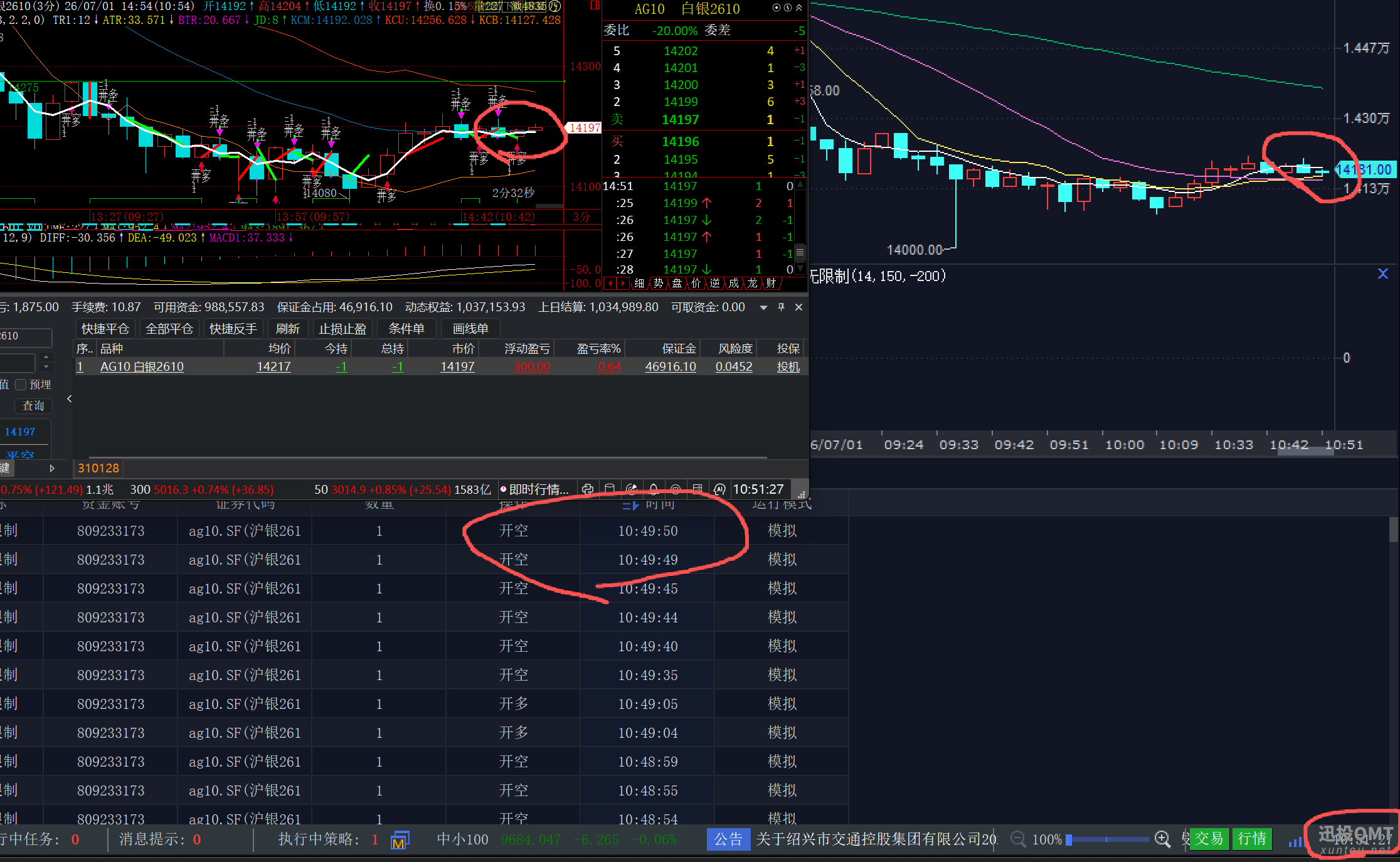This screenshot has width=1400, height=862.
Task: Click the 全部平仓 button
Action: click(169, 329)
